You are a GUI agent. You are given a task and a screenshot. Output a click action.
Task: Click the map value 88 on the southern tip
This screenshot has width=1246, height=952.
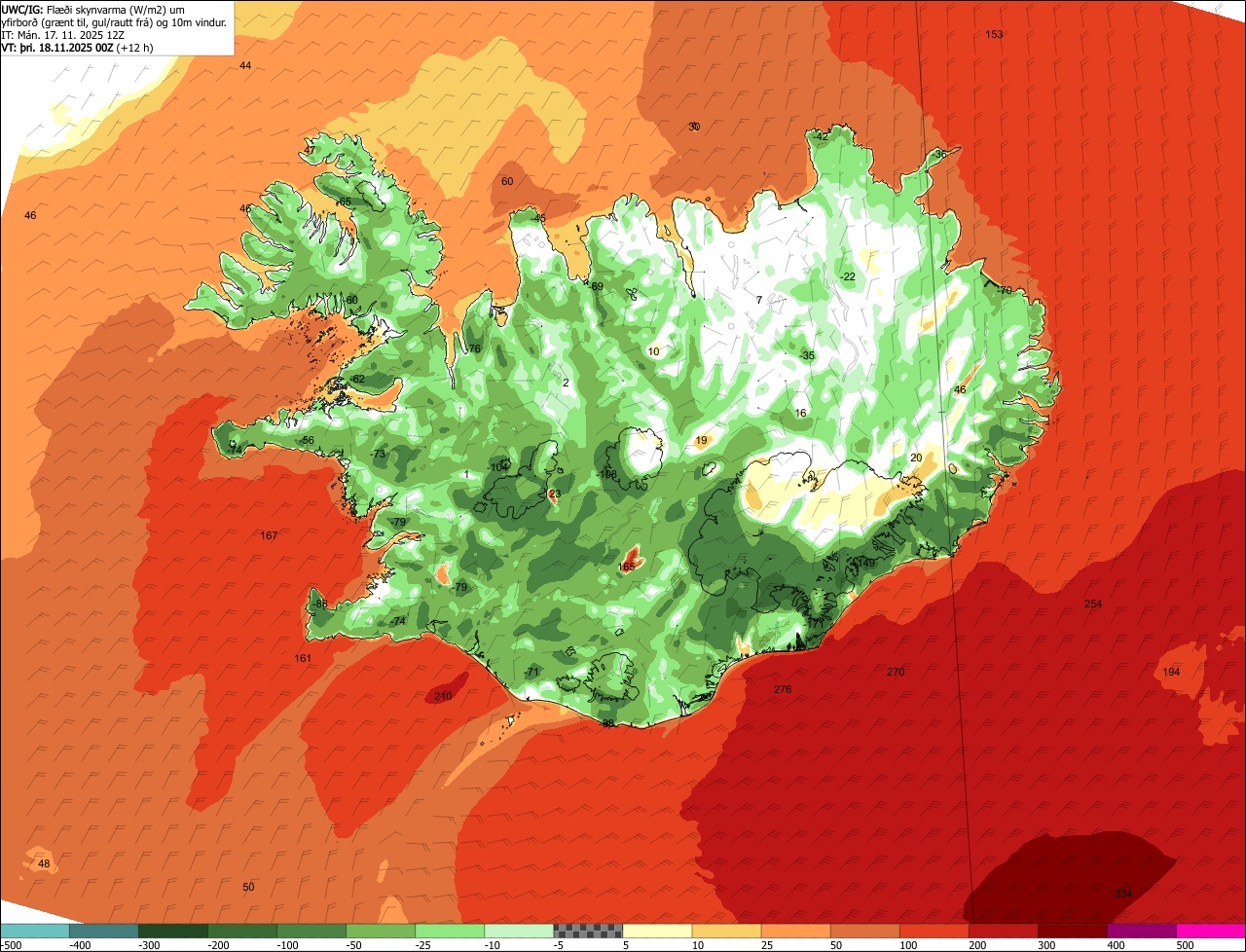608,724
